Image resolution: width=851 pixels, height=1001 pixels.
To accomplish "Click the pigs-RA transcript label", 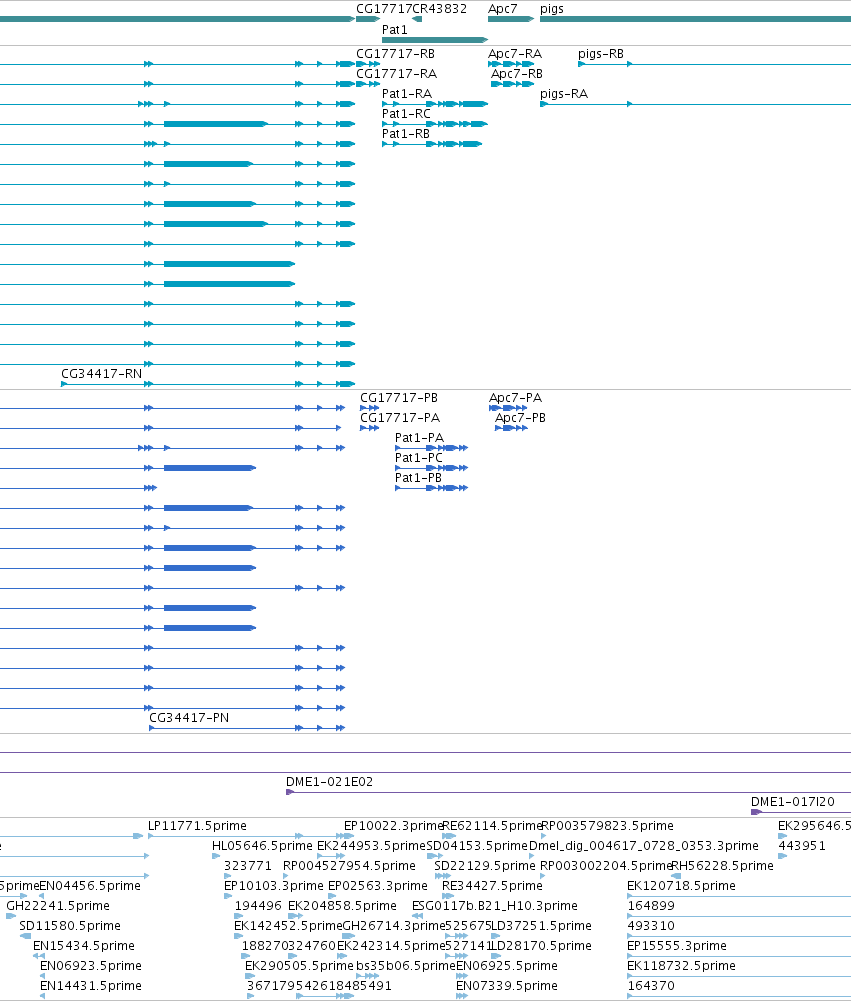I will coord(564,94).
